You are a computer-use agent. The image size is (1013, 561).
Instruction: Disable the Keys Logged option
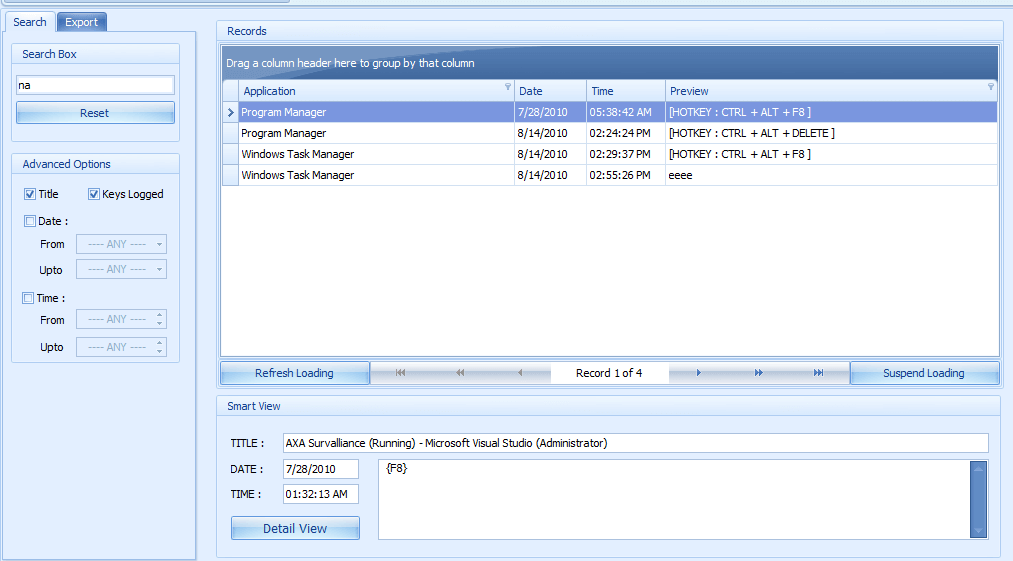point(94,194)
